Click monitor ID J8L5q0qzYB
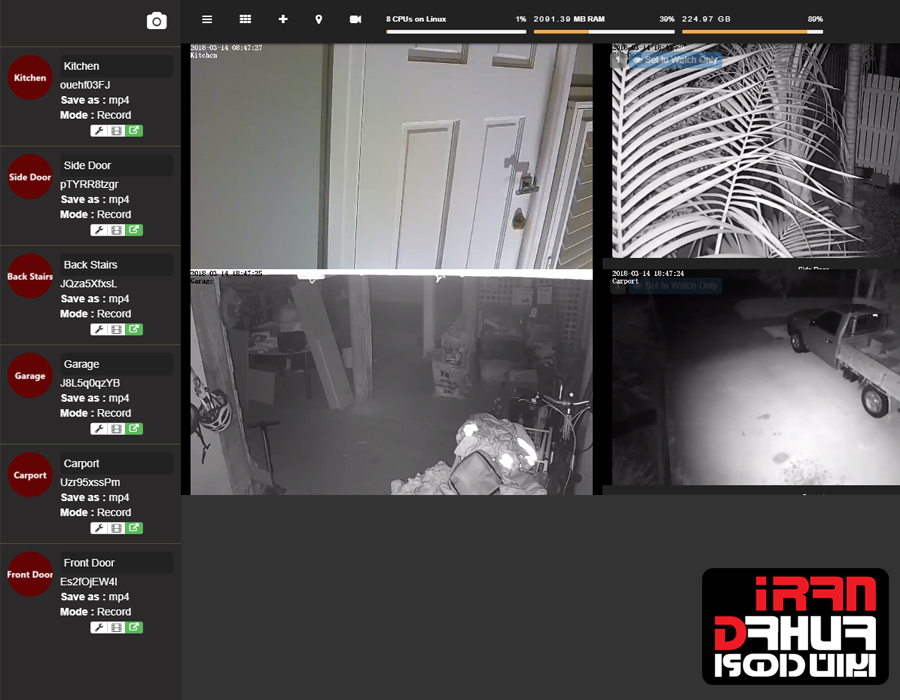Screen dimensions: 900x700 click(x=90, y=383)
